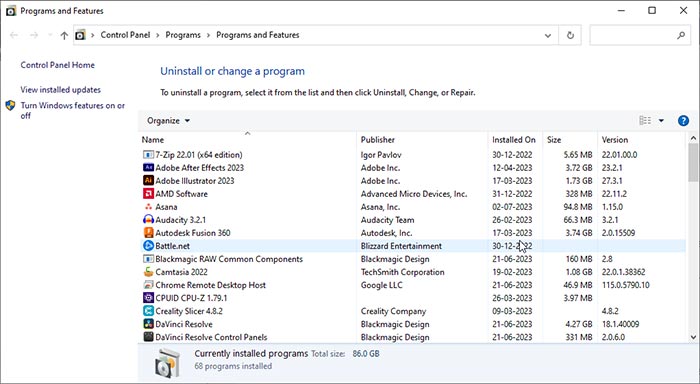Click the Adobe Illustrator 2023 icon
Screen dimensions: 700x384
pos(148,180)
